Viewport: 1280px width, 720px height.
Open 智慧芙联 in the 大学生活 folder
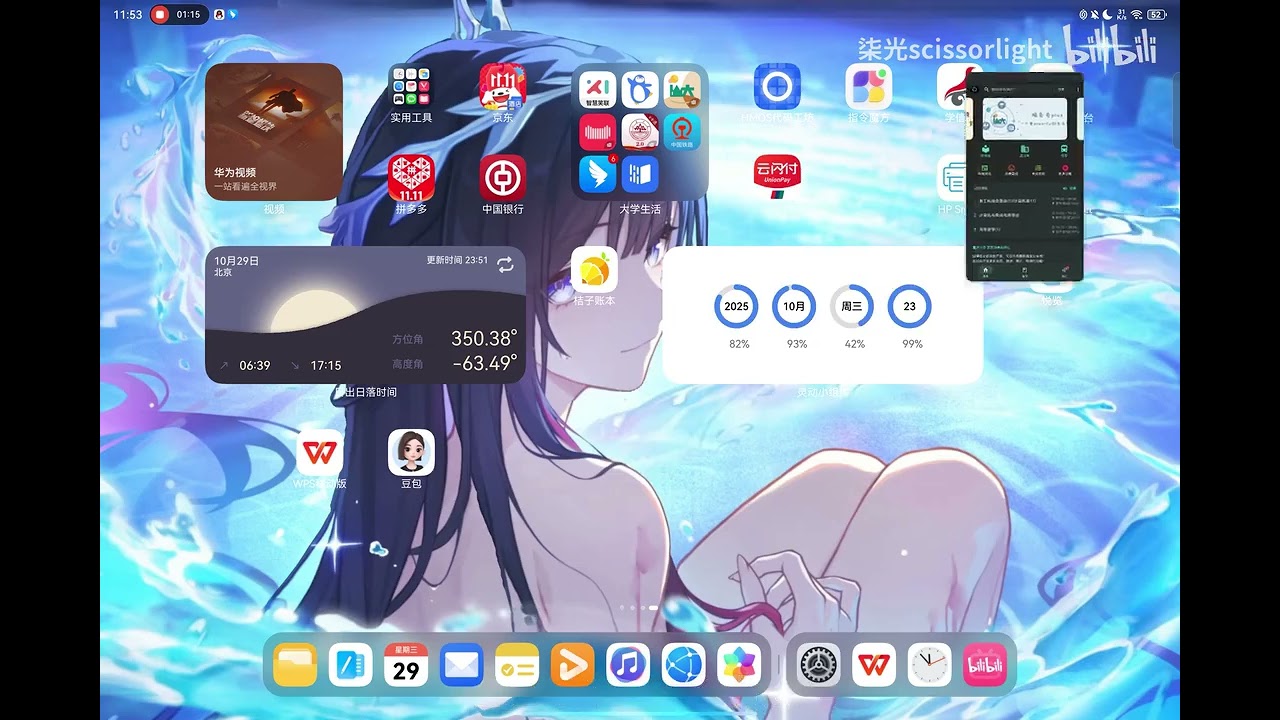pyautogui.click(x=598, y=90)
